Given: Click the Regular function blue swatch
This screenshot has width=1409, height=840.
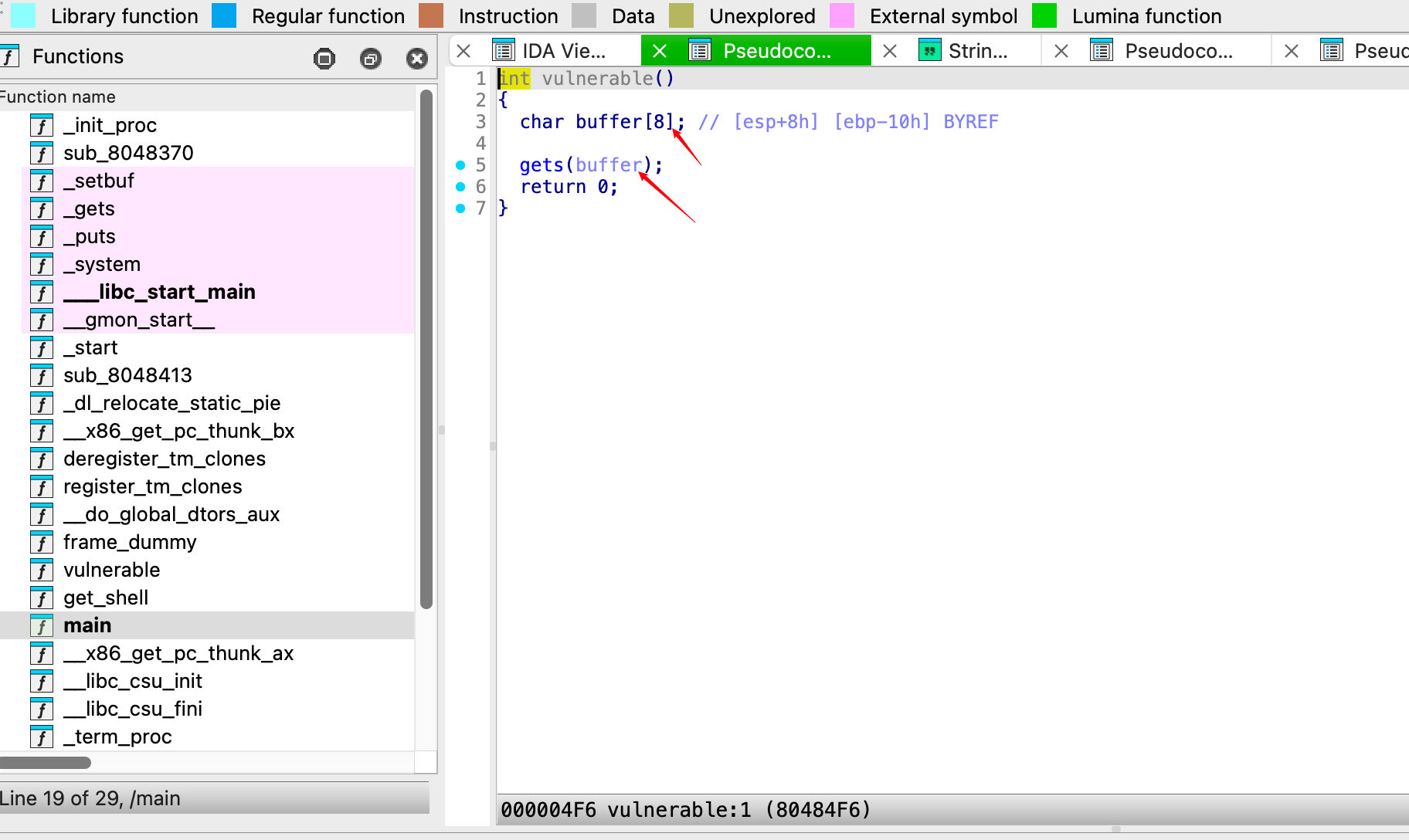Looking at the screenshot, I should coord(224,15).
